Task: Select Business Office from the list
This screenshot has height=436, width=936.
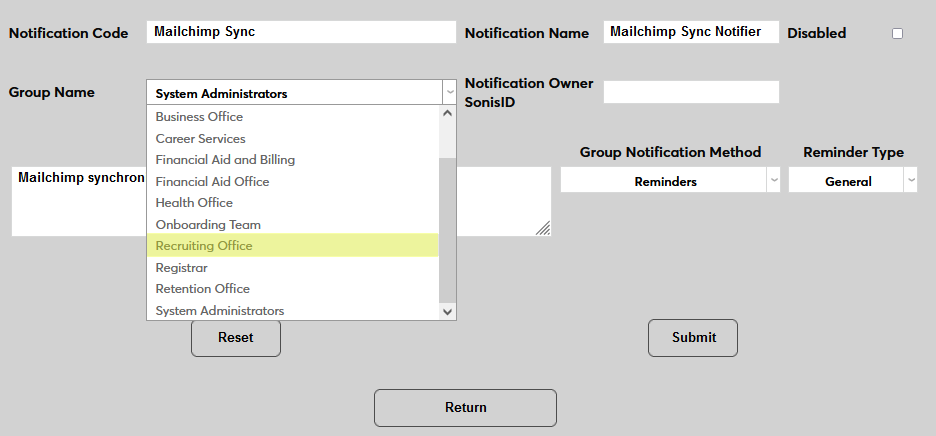Action: point(292,116)
